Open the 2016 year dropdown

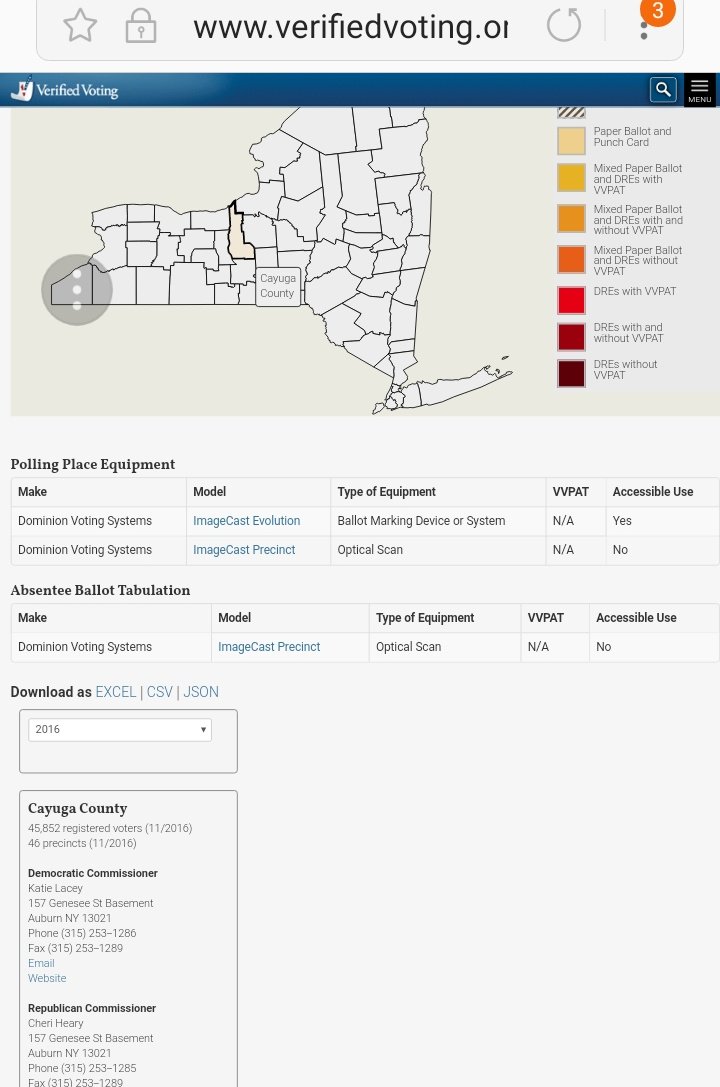click(120, 729)
